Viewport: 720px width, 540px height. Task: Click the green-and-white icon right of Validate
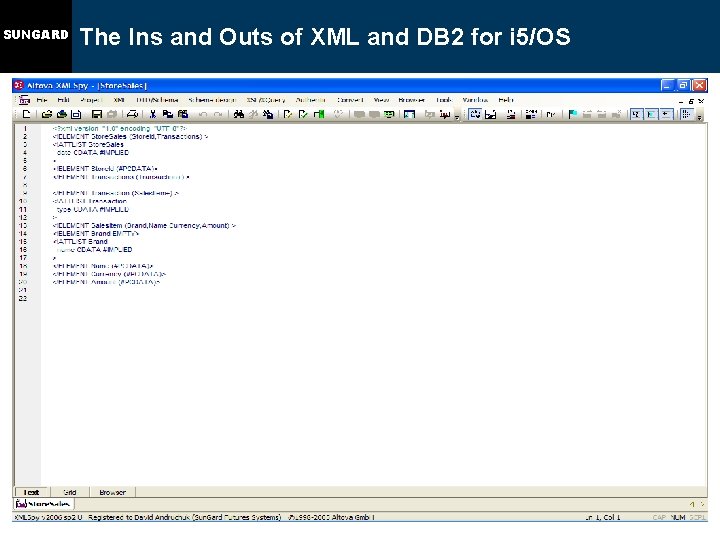[319, 114]
